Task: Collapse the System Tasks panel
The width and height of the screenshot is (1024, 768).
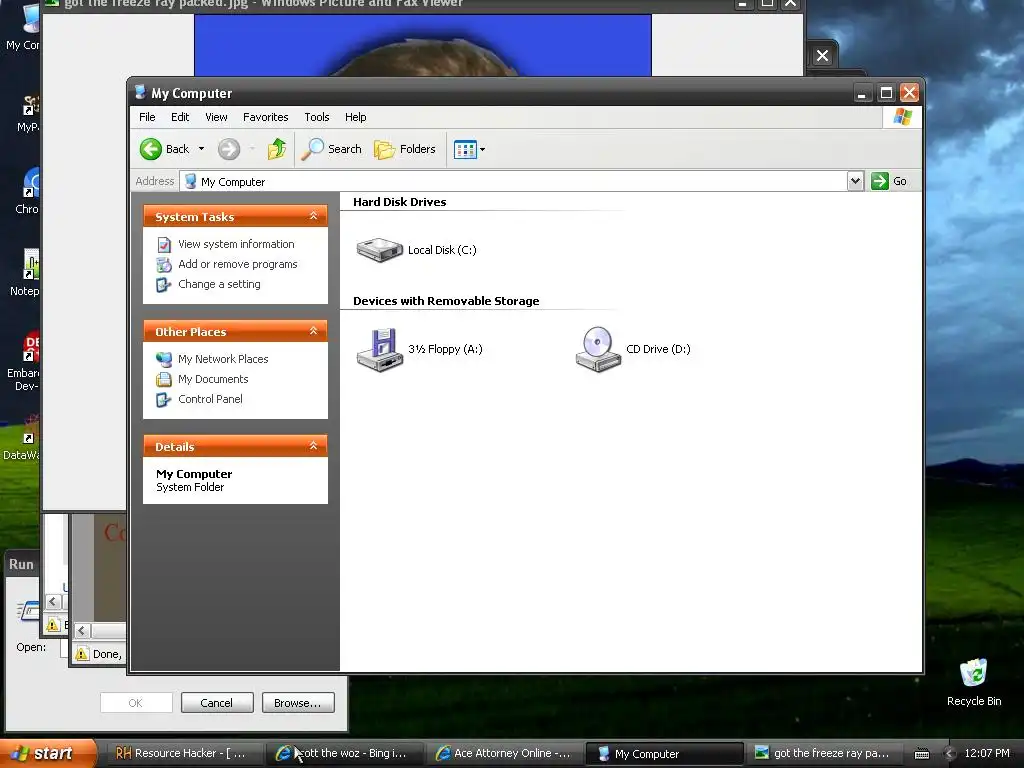Action: click(x=313, y=216)
